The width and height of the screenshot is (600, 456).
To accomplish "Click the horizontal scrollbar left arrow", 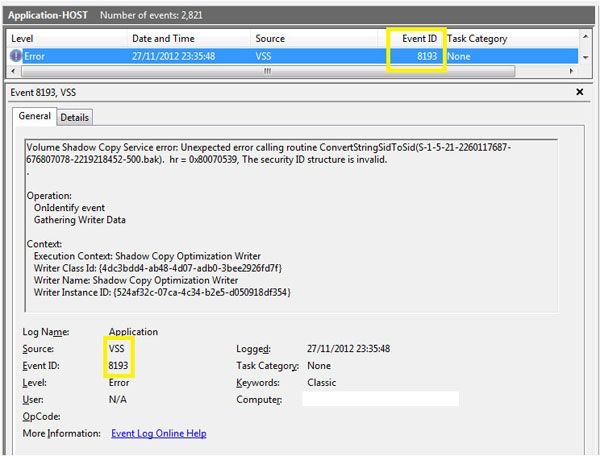I will (x=13, y=71).
